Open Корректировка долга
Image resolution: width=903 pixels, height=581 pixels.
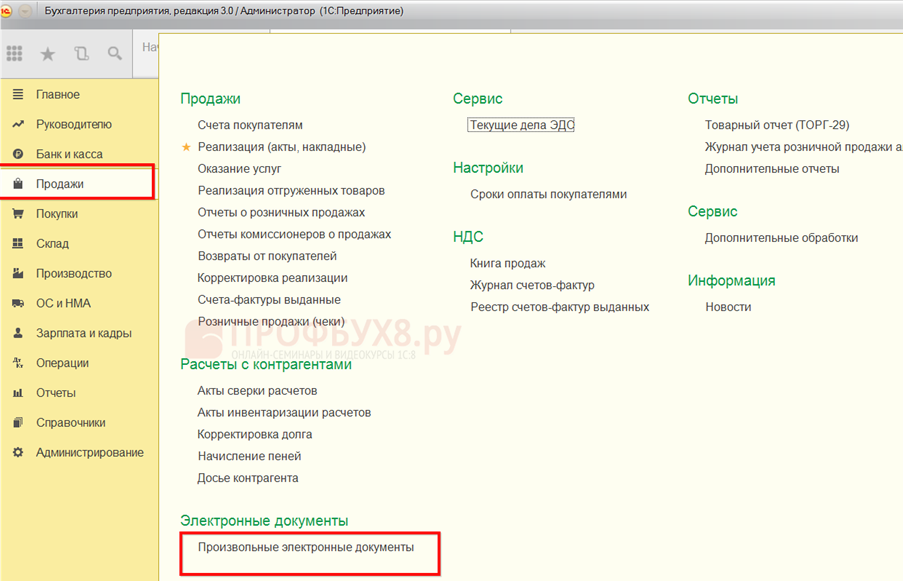click(x=255, y=434)
